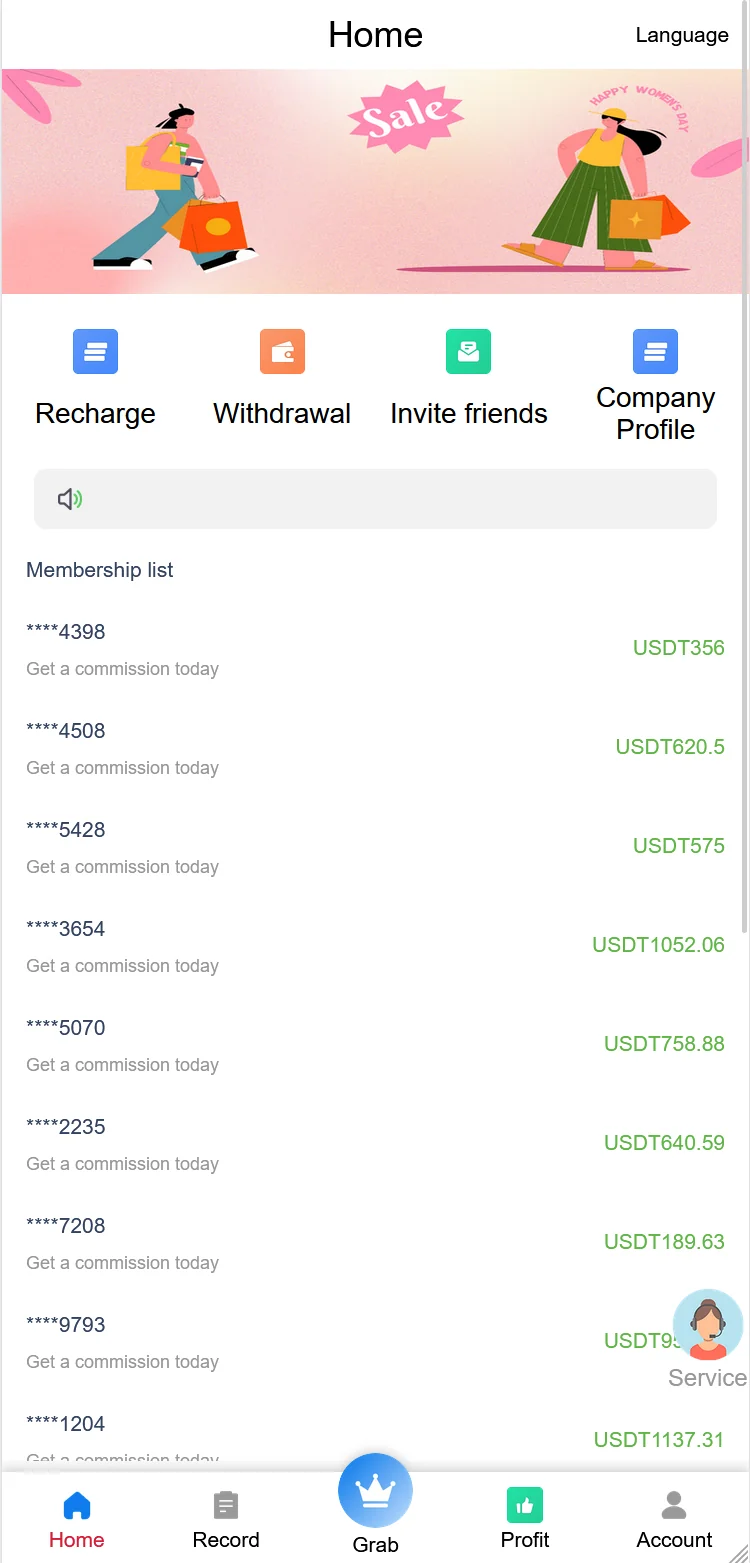
Task: Open the Withdrawal wallet icon
Action: tap(282, 352)
